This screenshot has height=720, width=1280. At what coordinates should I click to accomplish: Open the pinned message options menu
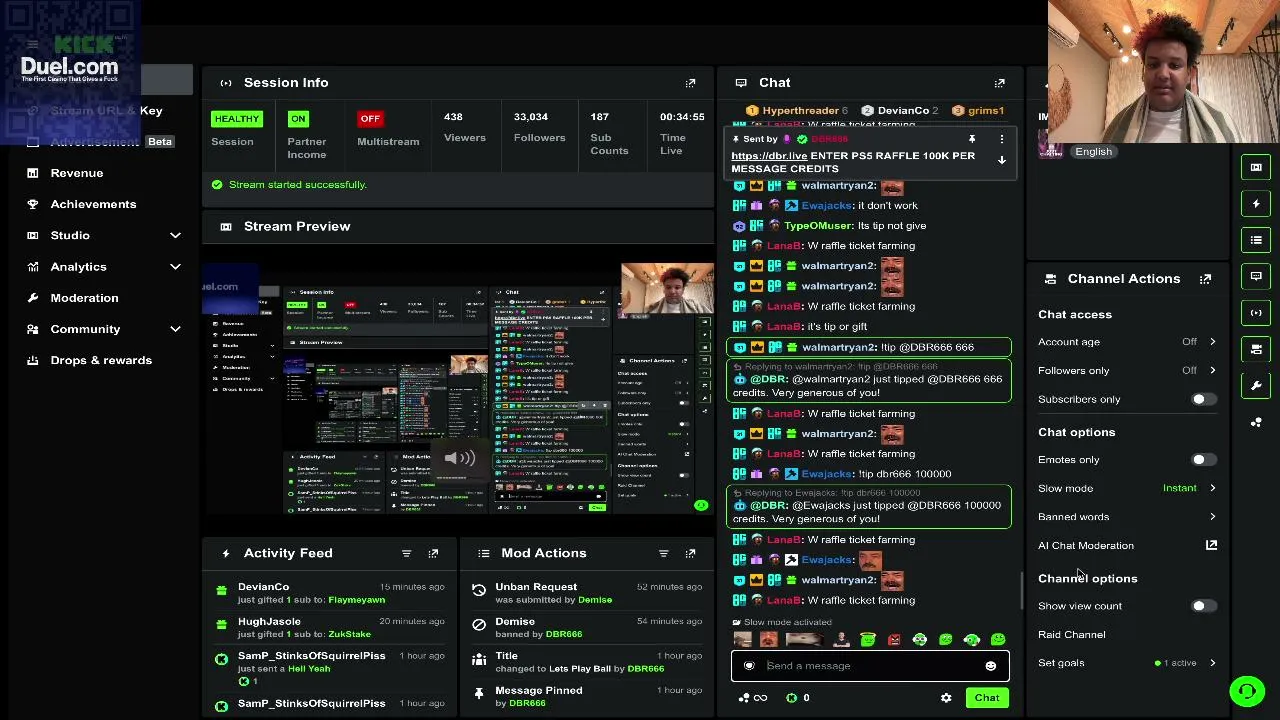click(1001, 139)
